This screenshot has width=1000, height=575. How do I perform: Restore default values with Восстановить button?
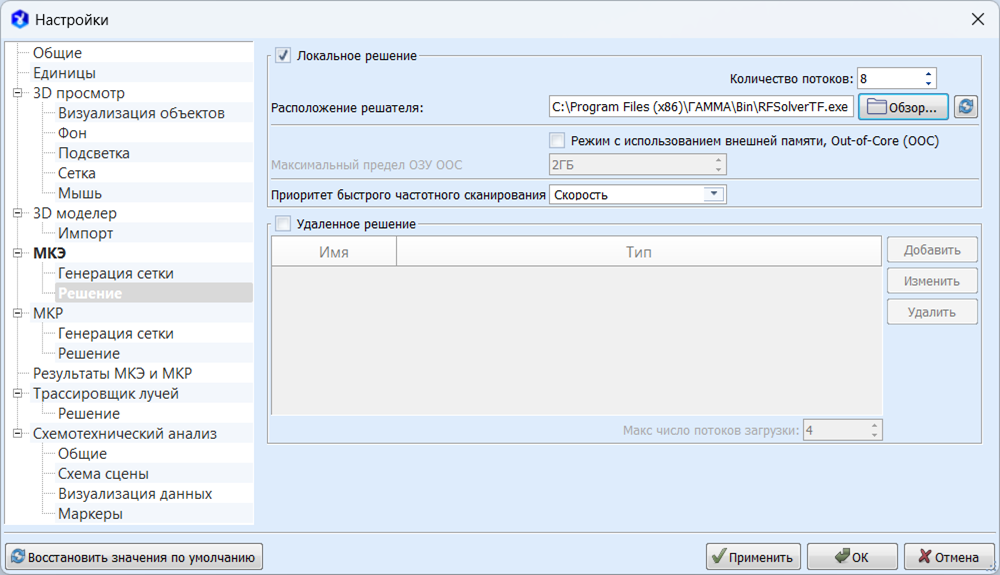[135, 557]
